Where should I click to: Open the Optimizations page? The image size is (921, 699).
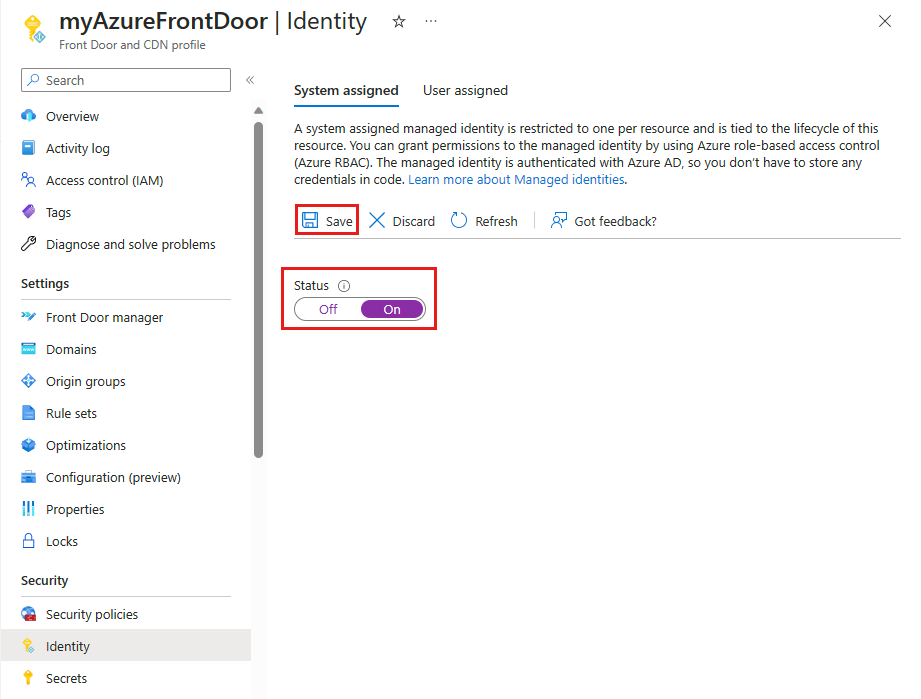coord(86,445)
